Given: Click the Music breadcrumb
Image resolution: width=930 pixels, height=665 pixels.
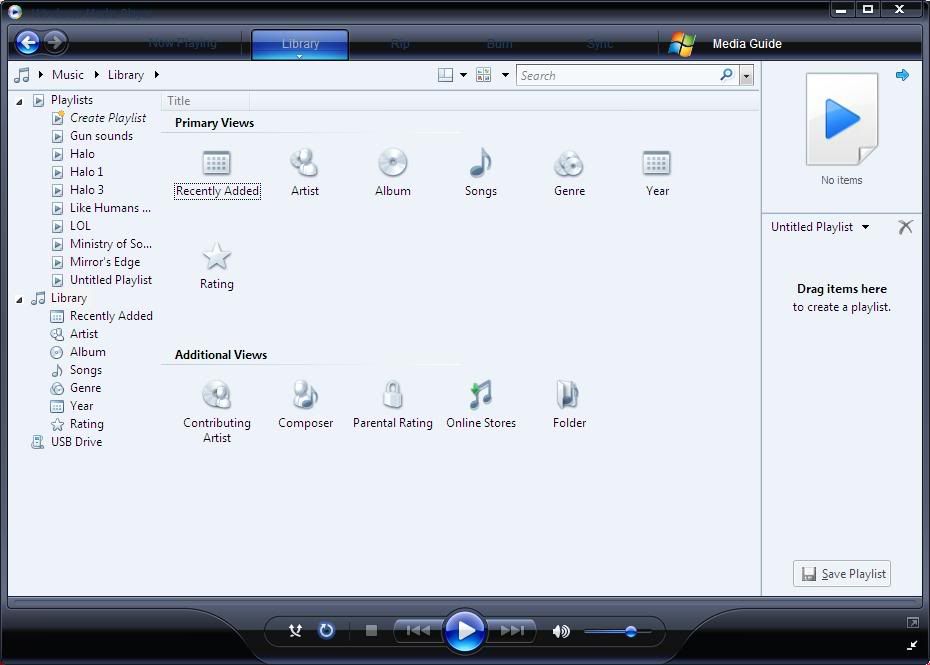Looking at the screenshot, I should coord(68,75).
